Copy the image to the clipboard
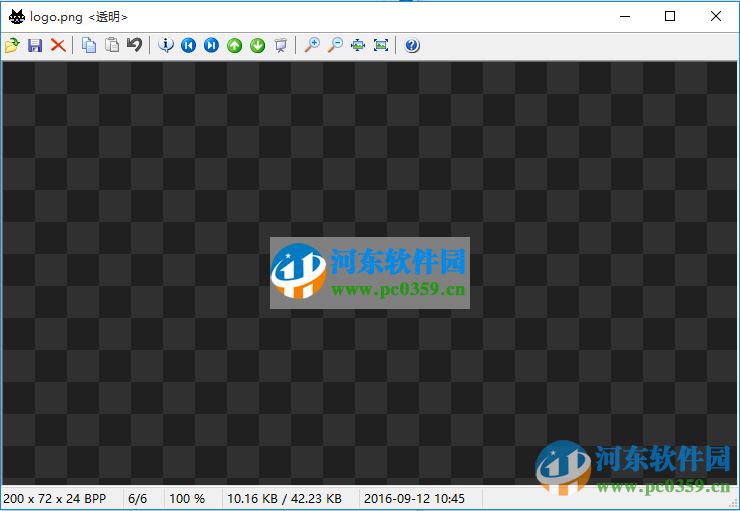The image size is (740, 511). [89, 45]
